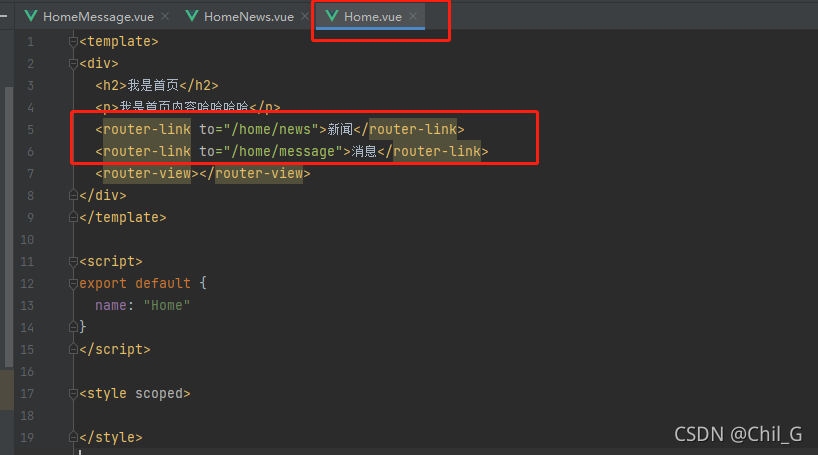Click the Vue icon on Home.vue tab
Image resolution: width=818 pixels, height=455 pixels.
[x=332, y=16]
